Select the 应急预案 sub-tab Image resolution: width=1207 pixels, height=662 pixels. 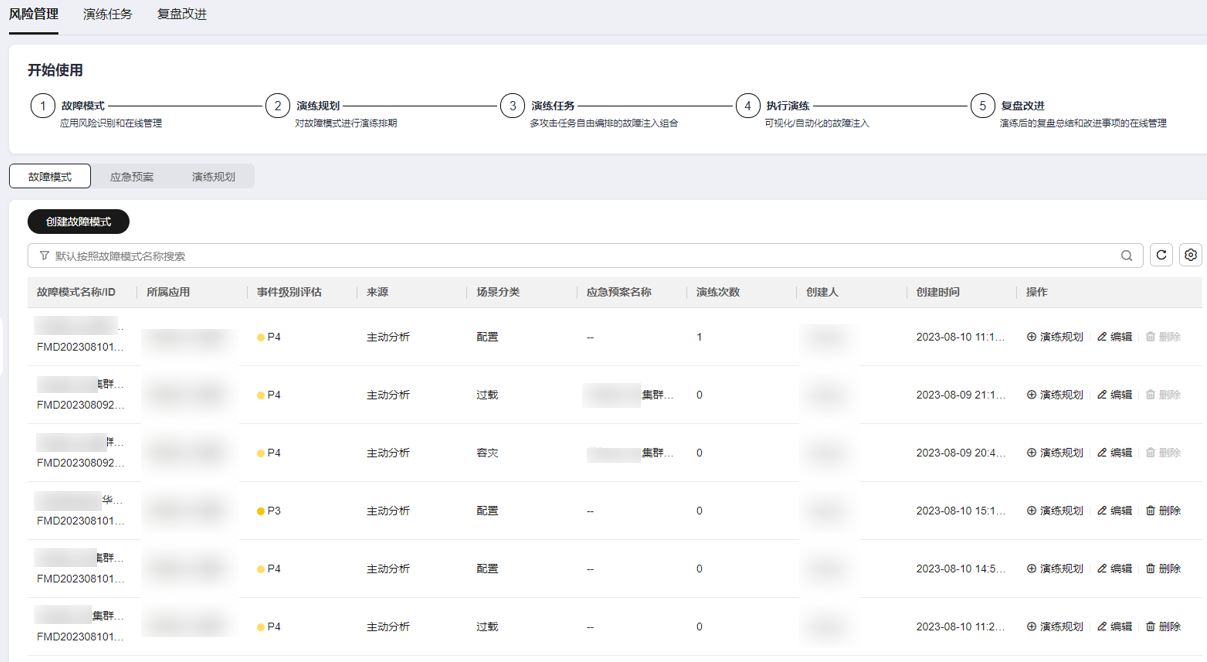(x=132, y=177)
